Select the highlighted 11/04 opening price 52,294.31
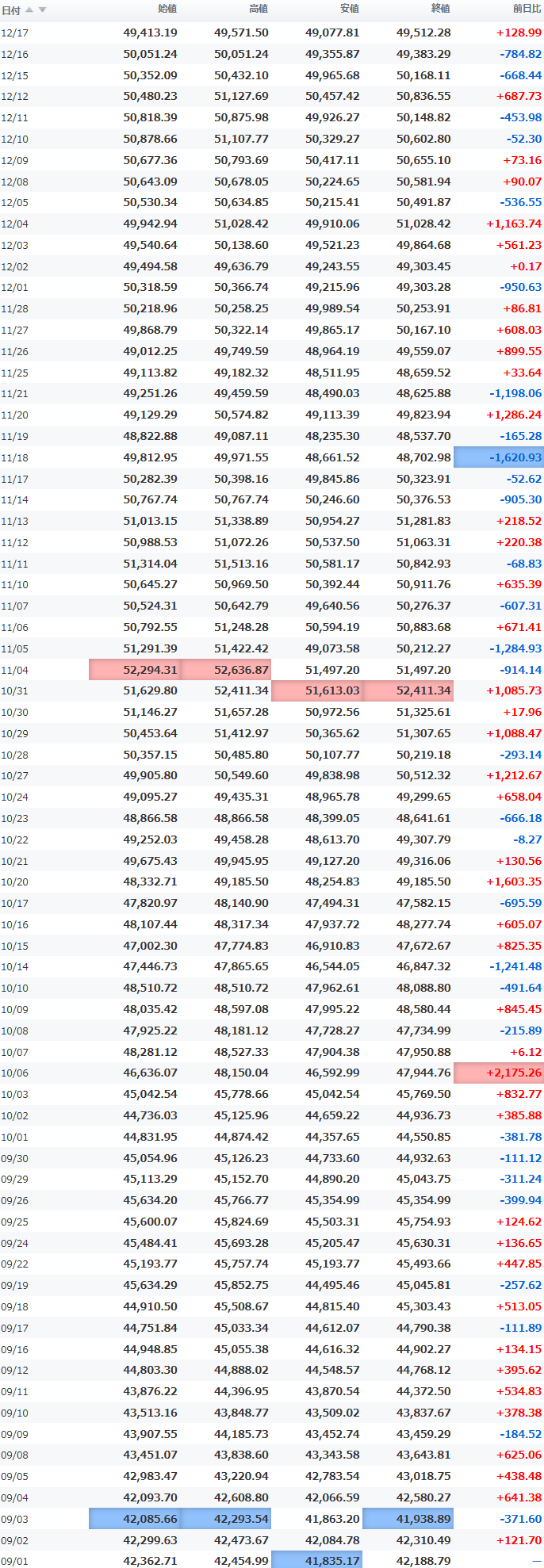Image resolution: width=544 pixels, height=1568 pixels. point(135,670)
